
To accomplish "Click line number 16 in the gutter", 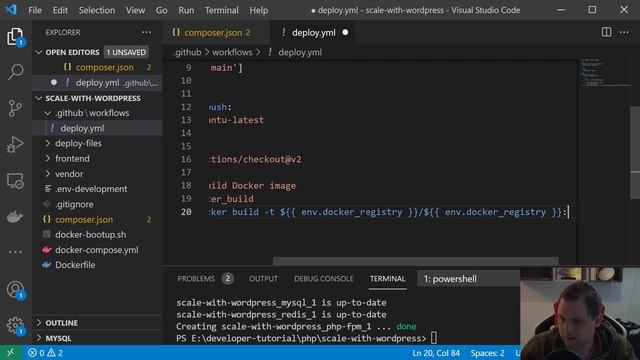I will click(186, 159).
